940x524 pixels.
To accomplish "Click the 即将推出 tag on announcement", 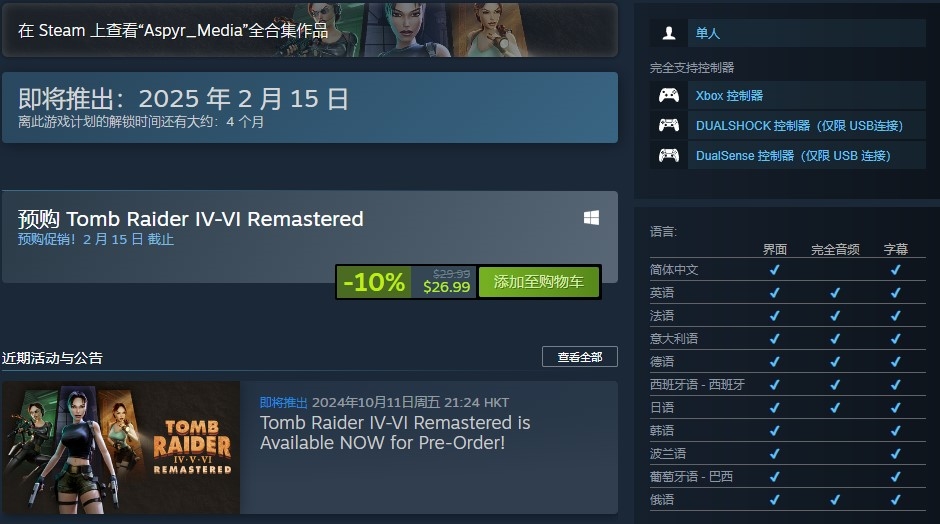I will (284, 402).
